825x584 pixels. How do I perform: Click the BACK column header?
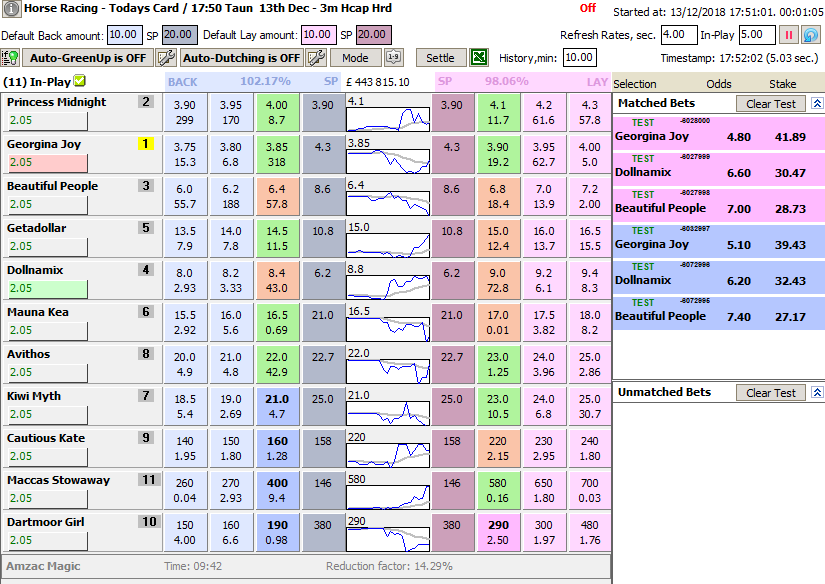[x=183, y=81]
